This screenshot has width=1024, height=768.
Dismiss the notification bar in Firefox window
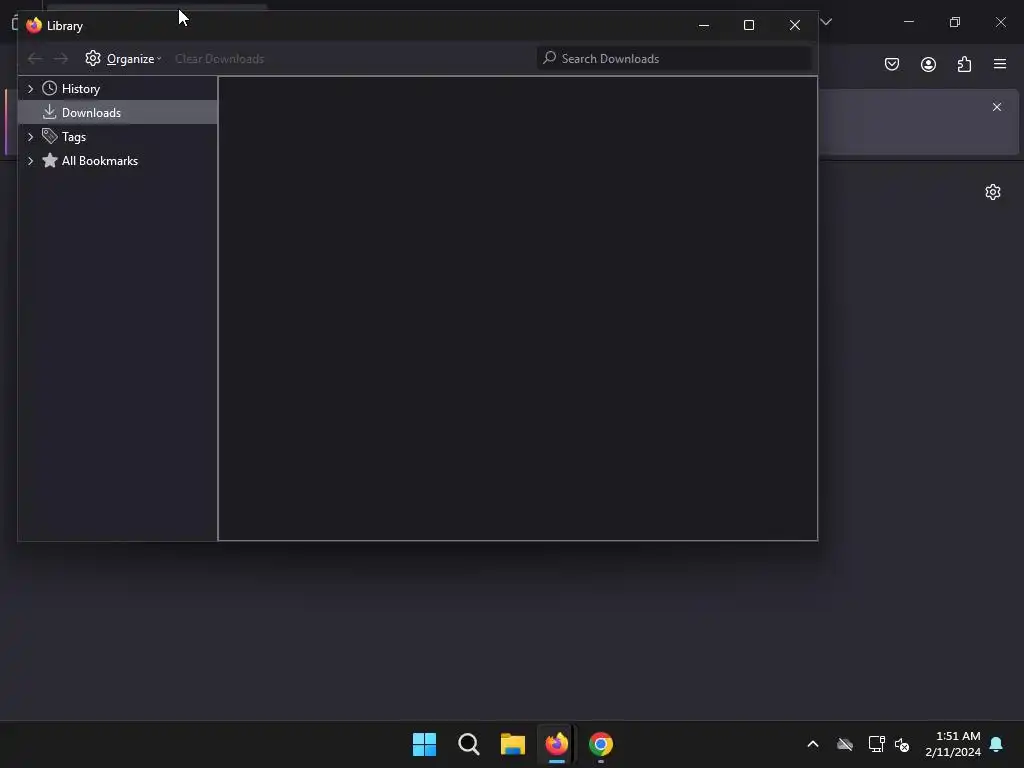tap(997, 107)
